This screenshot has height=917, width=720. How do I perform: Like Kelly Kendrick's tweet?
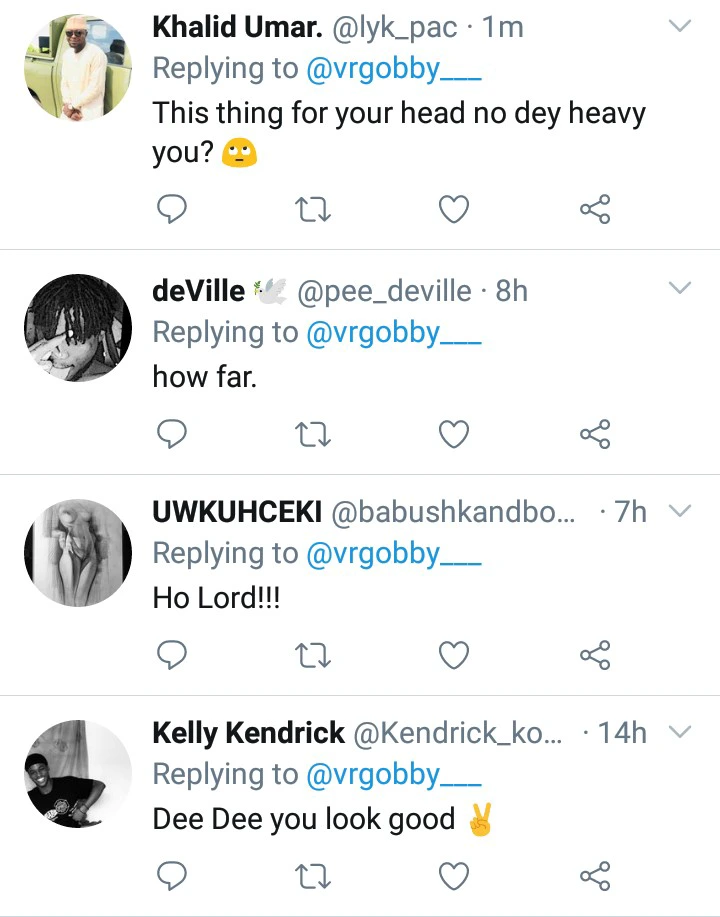click(455, 877)
